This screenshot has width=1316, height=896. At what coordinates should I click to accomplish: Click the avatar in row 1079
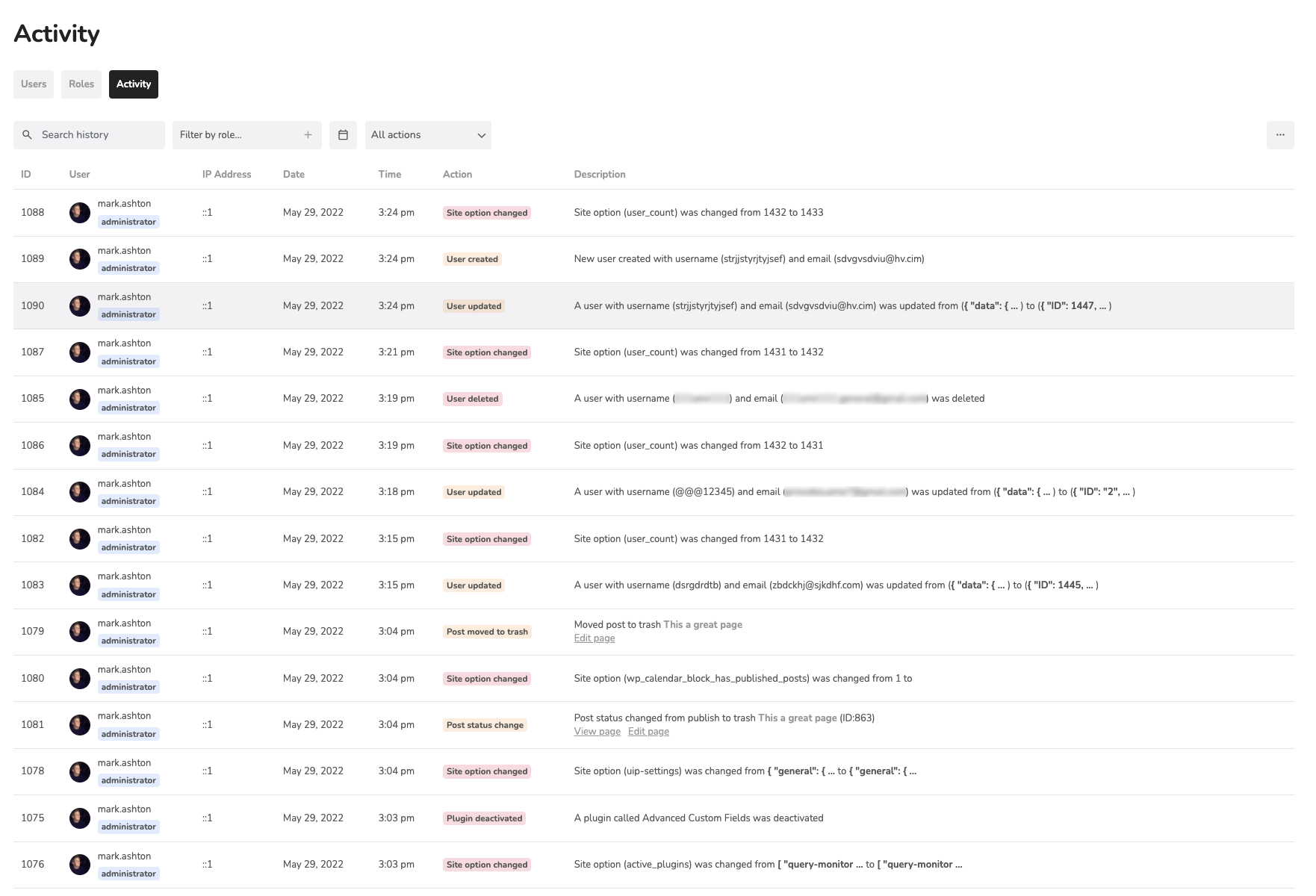click(80, 632)
